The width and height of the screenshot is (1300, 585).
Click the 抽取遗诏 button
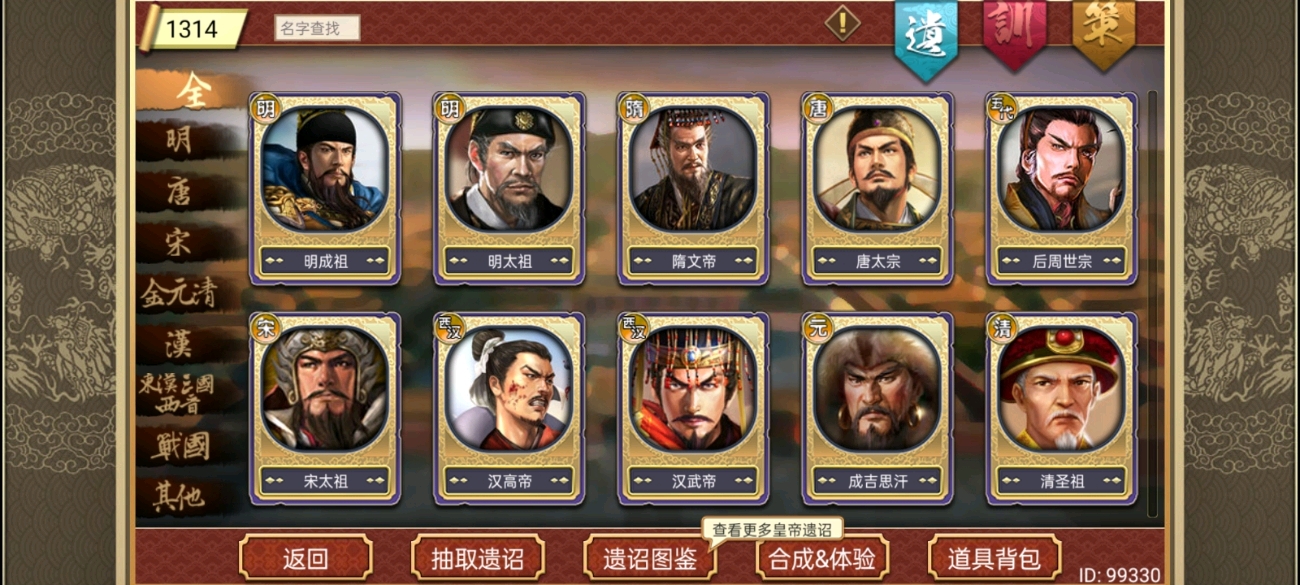point(477,559)
